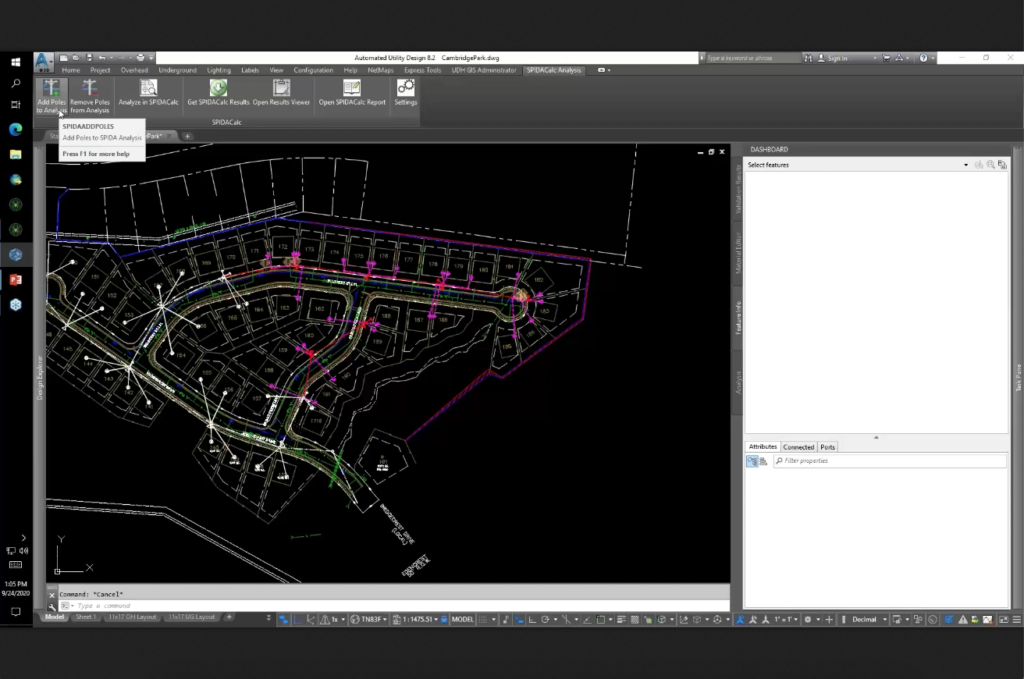Click the rightmost copy features Dashboard icon

pyautogui.click(x=1002, y=165)
